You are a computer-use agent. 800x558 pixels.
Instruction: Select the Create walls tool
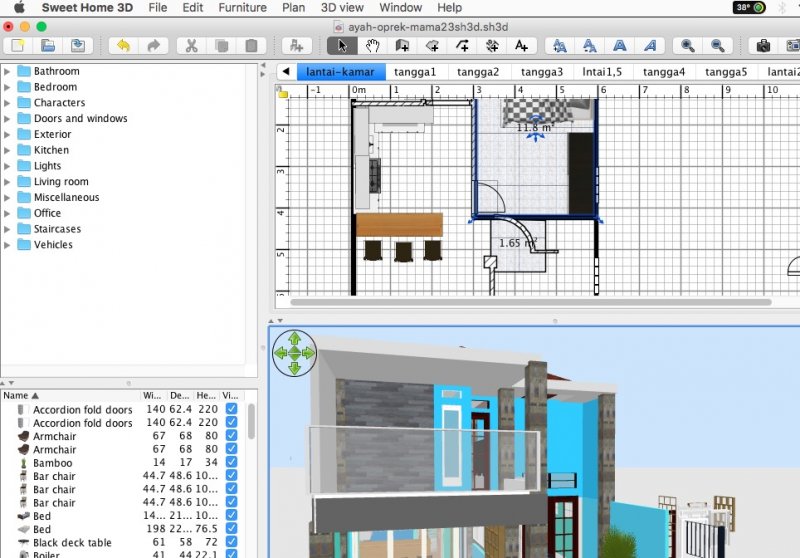point(402,46)
